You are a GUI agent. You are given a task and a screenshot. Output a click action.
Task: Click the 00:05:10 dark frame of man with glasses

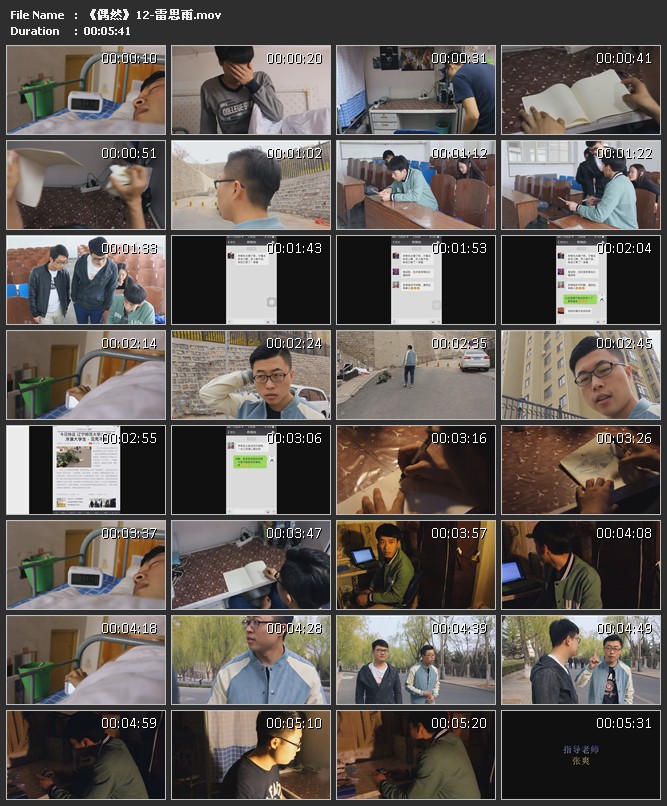pos(251,755)
